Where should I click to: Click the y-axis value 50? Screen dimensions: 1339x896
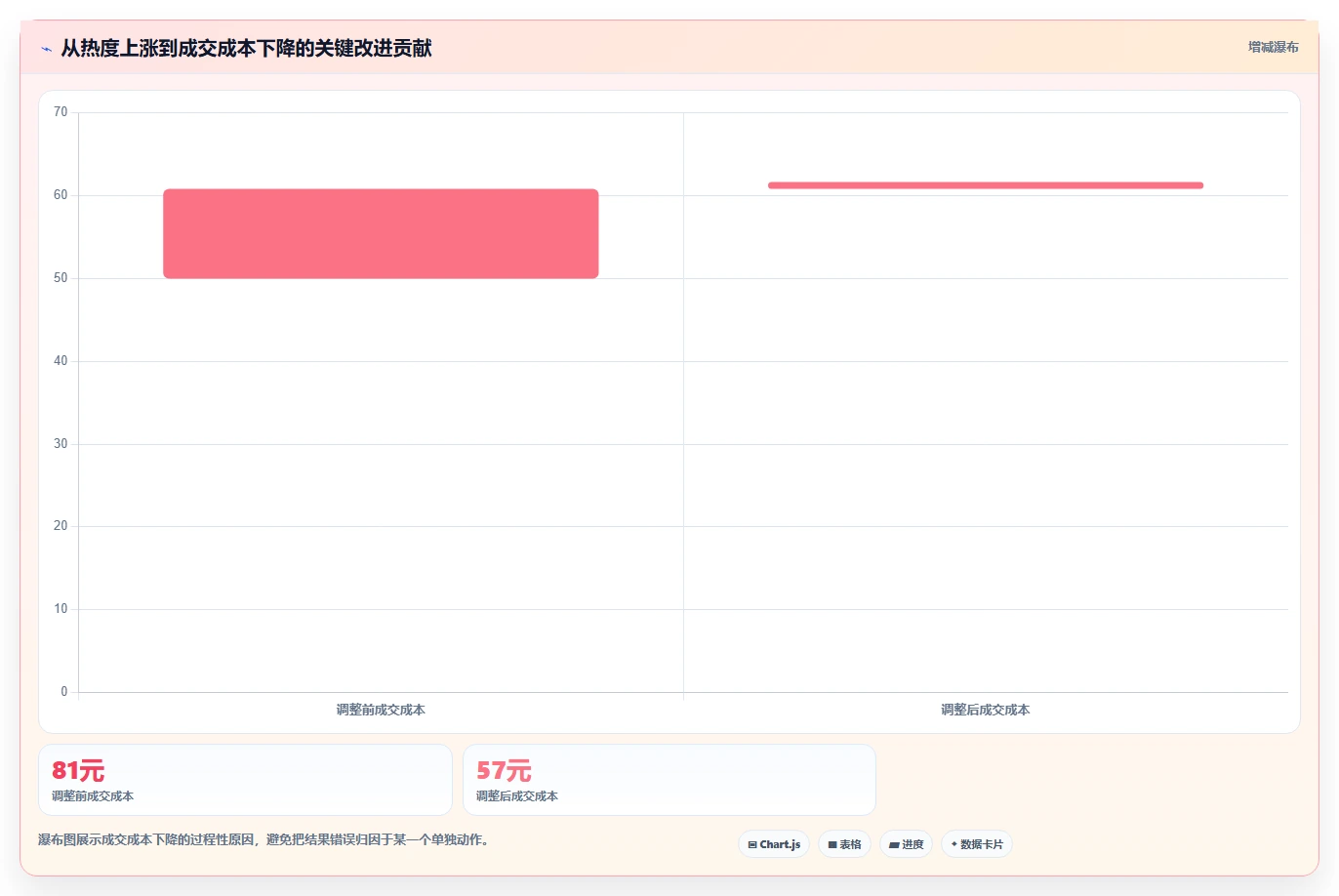pos(61,278)
